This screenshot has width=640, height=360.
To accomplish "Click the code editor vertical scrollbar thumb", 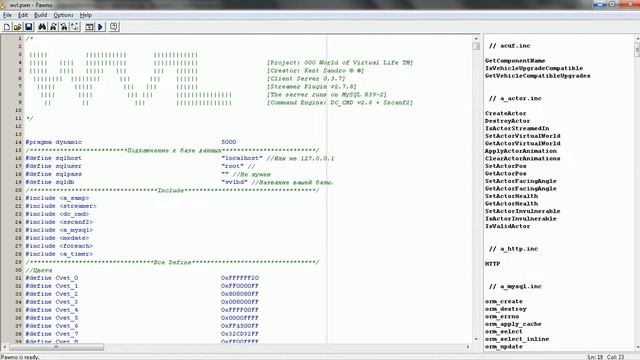I will pyautogui.click(x=476, y=46).
